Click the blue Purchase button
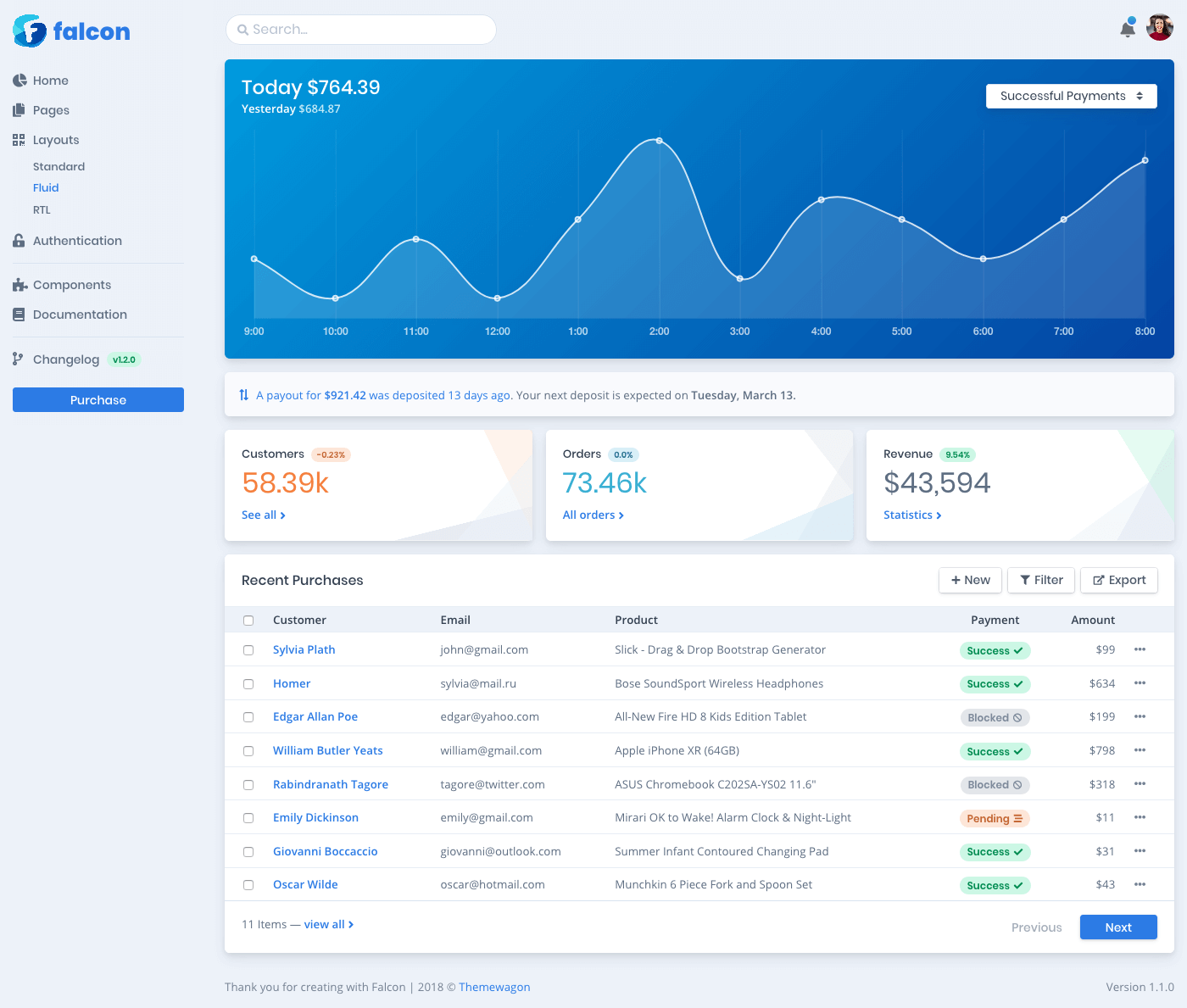 98,400
